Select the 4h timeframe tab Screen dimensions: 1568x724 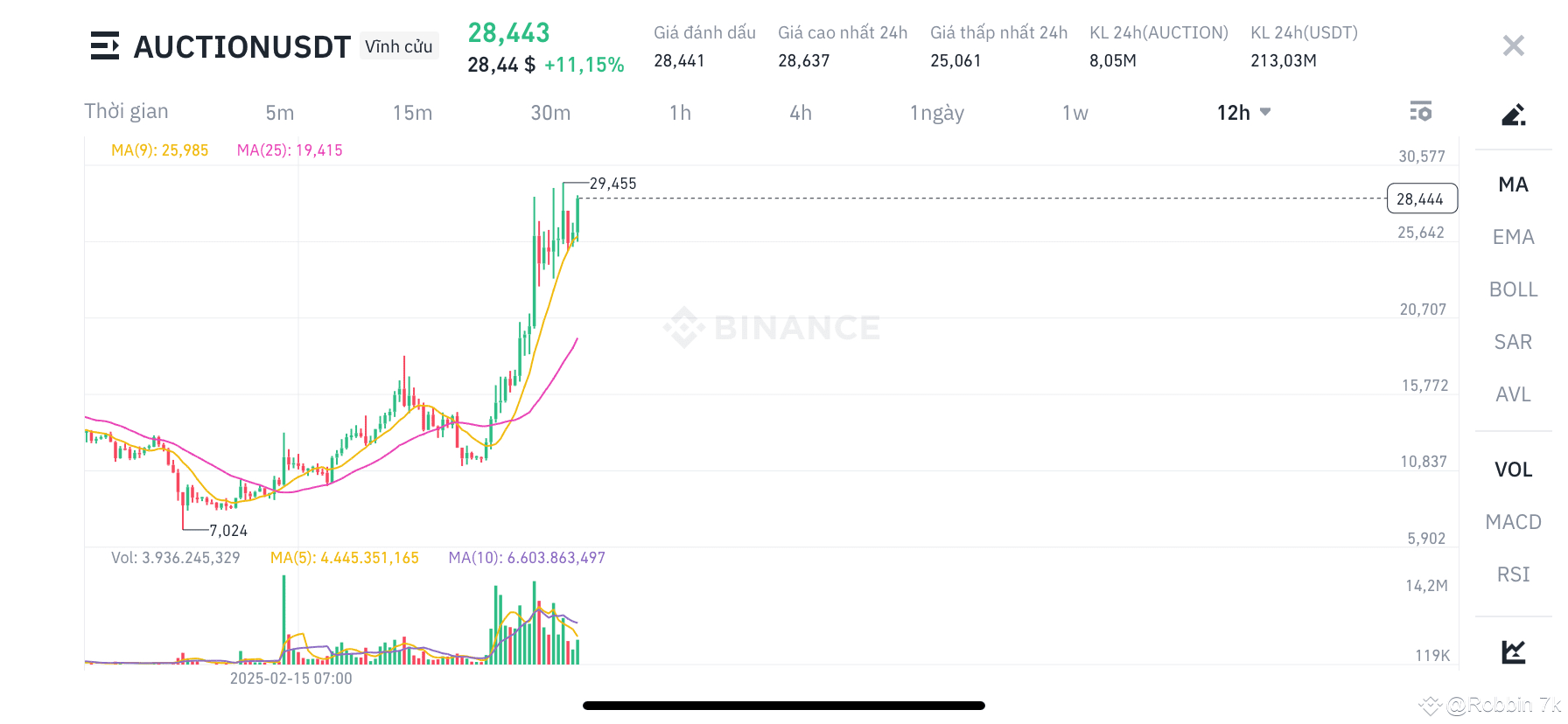tap(801, 113)
